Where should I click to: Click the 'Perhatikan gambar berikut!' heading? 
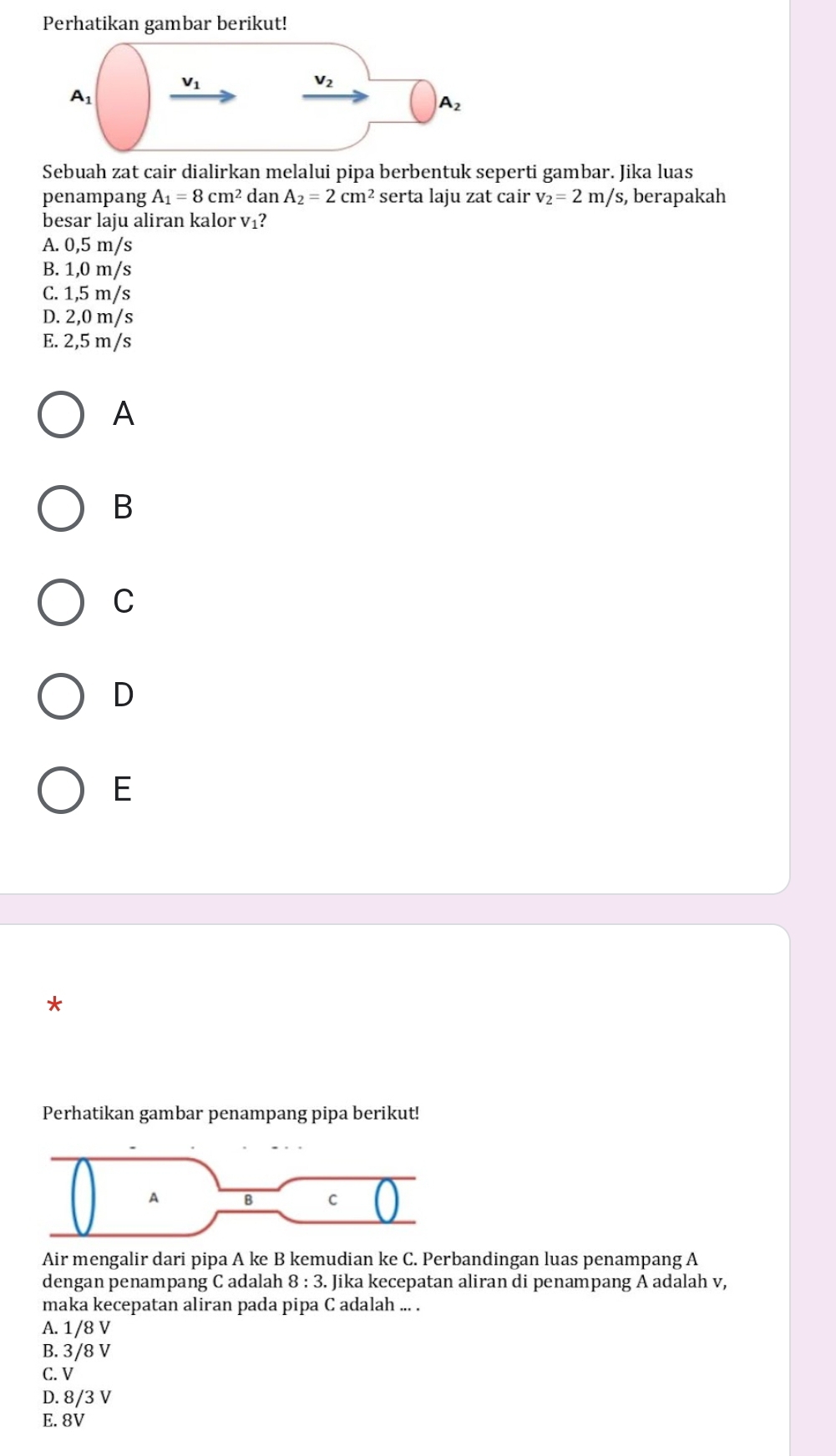tap(165, 23)
